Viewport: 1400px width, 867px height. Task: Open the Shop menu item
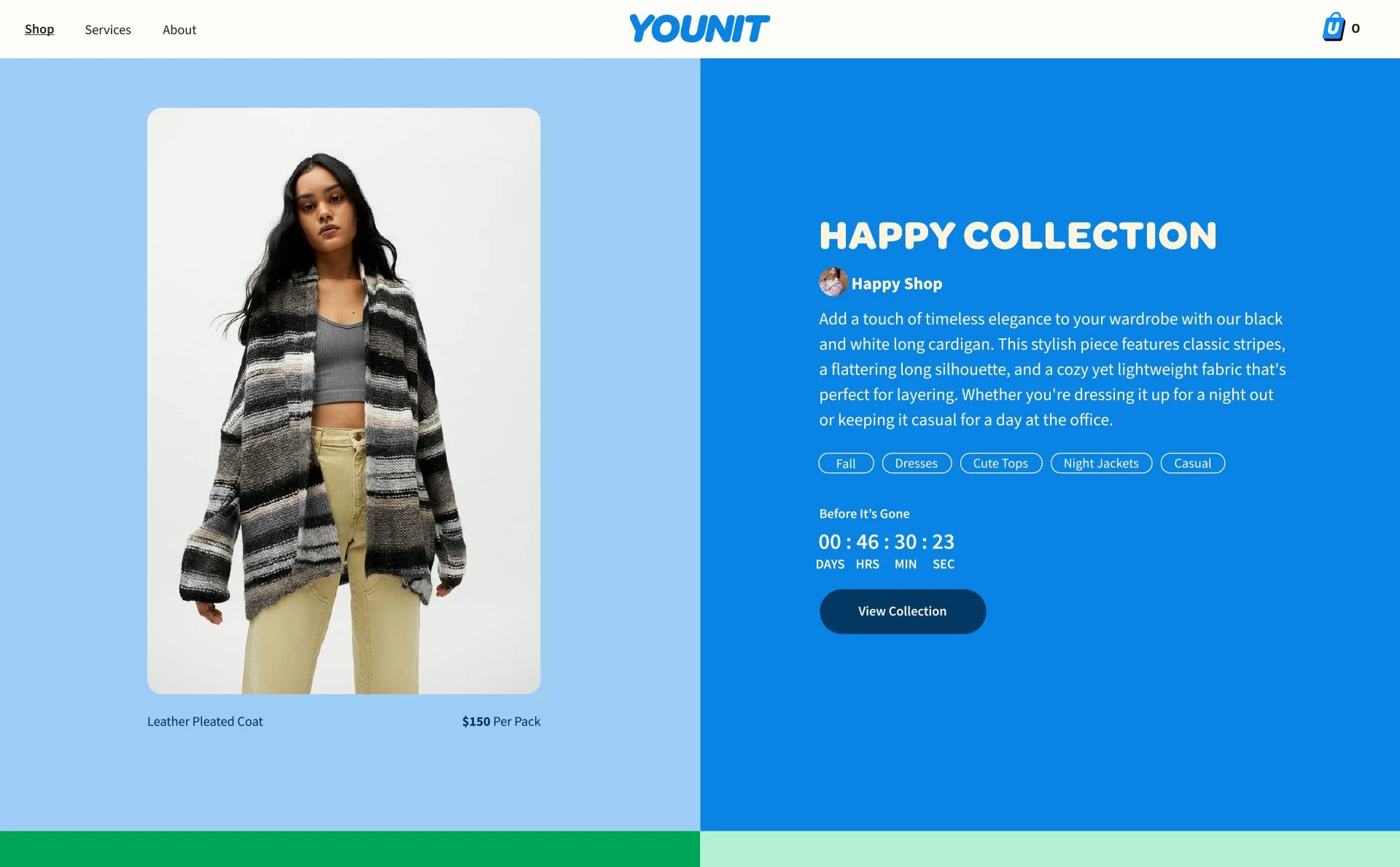pos(39,29)
